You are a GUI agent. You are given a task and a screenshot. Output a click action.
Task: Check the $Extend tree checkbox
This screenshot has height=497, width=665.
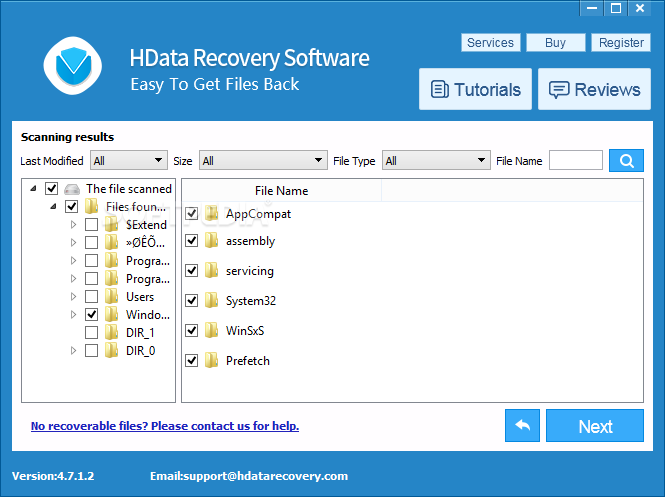coord(92,224)
